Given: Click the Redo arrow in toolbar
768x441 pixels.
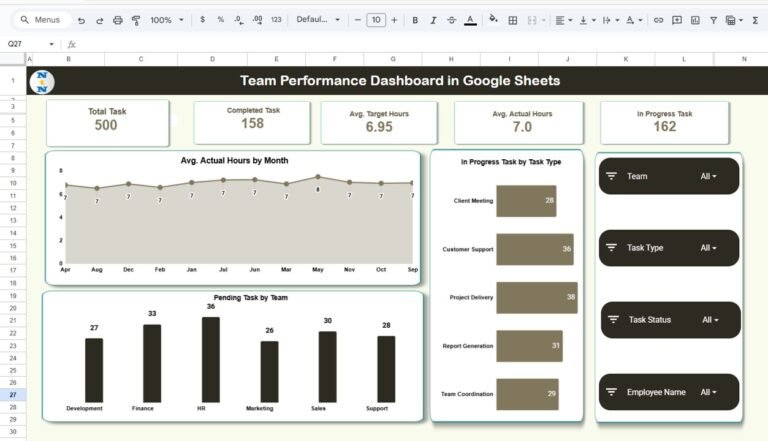Looking at the screenshot, I should pyautogui.click(x=99, y=20).
